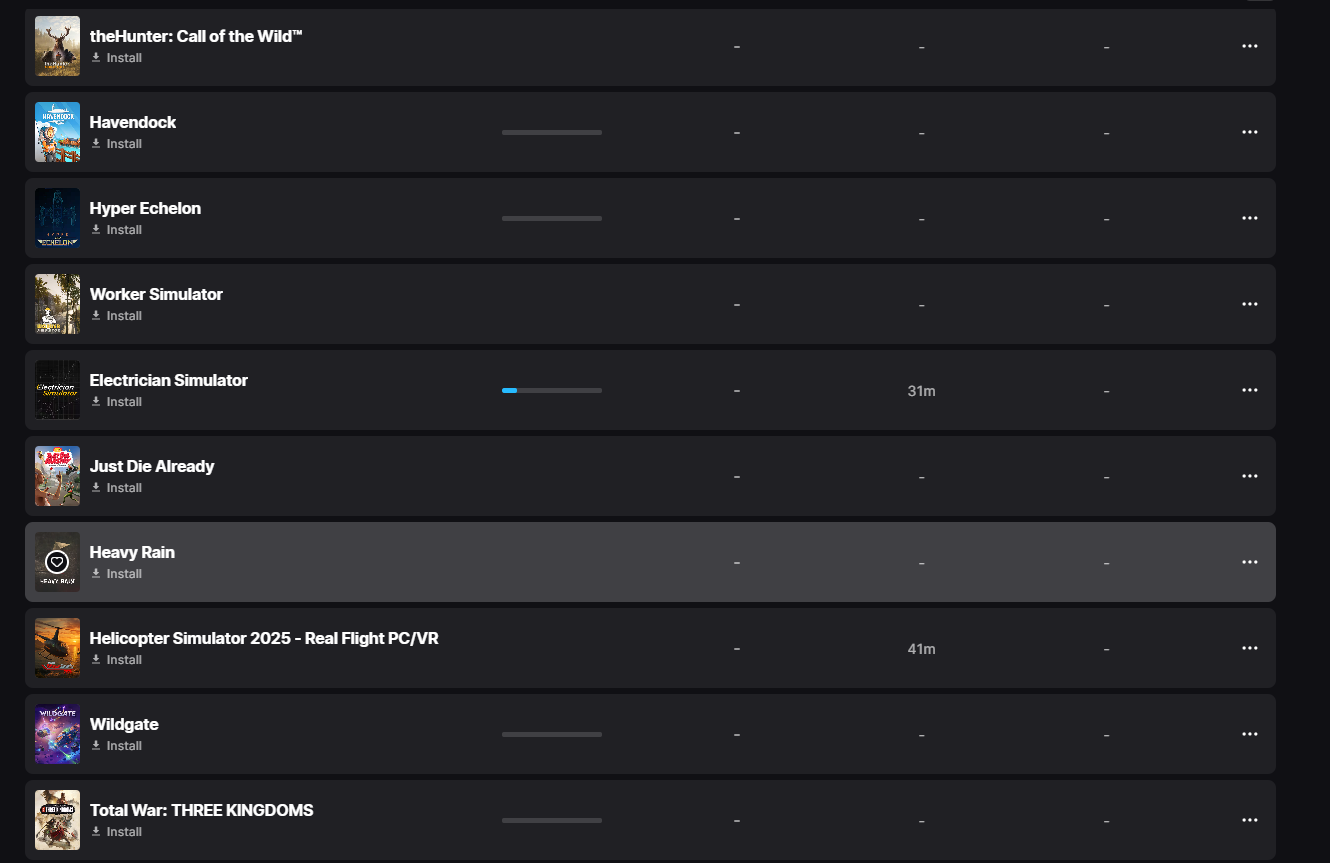The width and height of the screenshot is (1330, 863).
Task: Open the three-dot menu for Heavy Rain
Action: point(1249,562)
